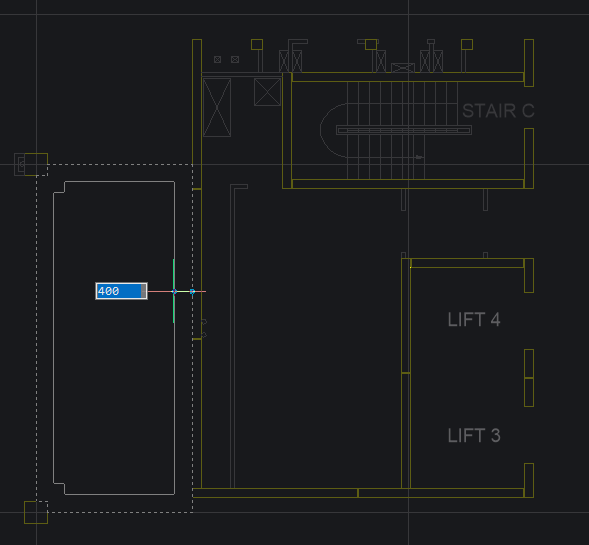Pick the tall crossed shaft rectangle
This screenshot has height=545, width=589.
[x=217, y=107]
